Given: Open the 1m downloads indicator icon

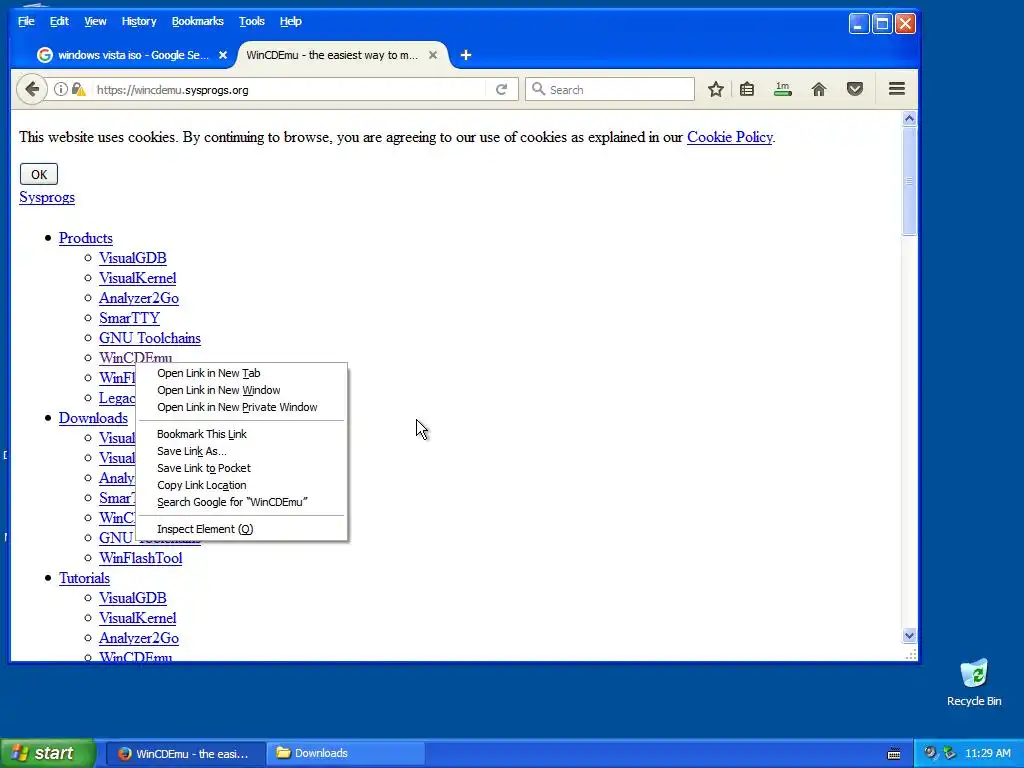Looking at the screenshot, I should [782, 89].
